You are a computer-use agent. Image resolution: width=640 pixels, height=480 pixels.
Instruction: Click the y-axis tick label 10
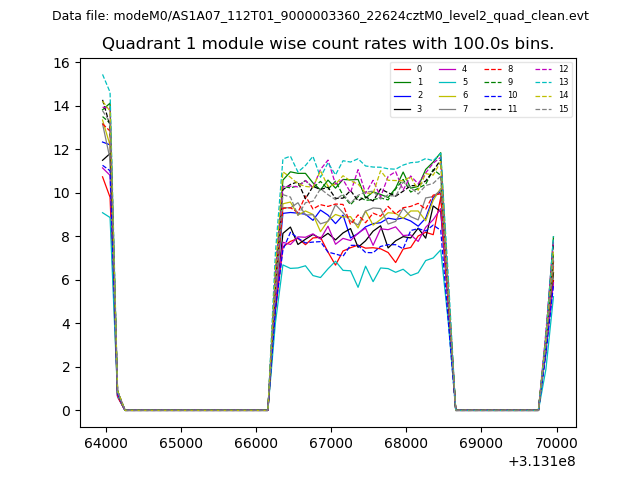tap(61, 193)
